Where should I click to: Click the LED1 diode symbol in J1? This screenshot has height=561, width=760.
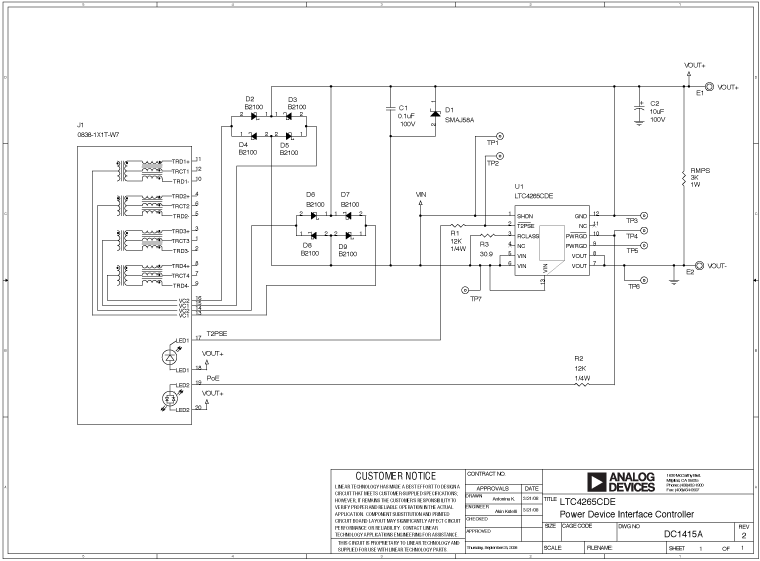pyautogui.click(x=169, y=357)
